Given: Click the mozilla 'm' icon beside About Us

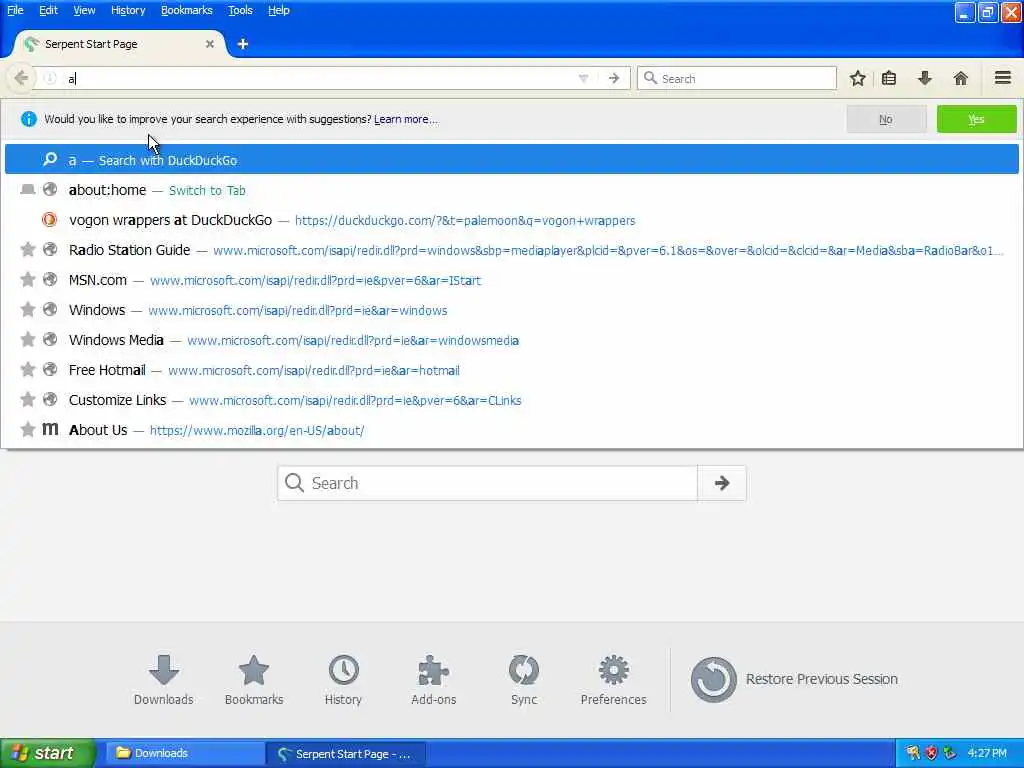Looking at the screenshot, I should pos(50,429).
